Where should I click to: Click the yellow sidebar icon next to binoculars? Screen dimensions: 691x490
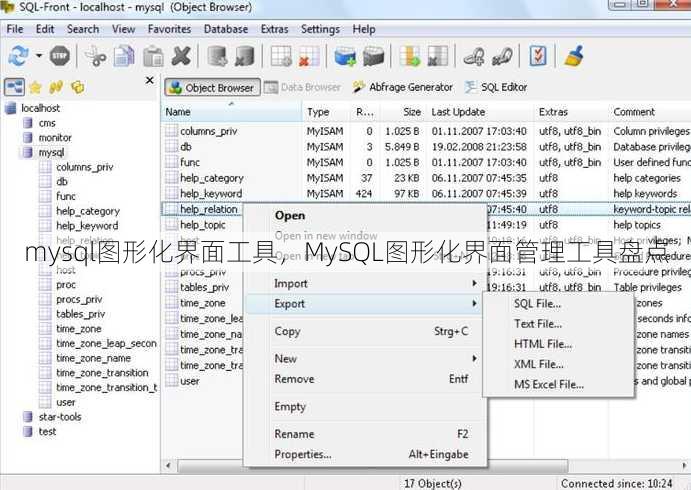point(78,87)
